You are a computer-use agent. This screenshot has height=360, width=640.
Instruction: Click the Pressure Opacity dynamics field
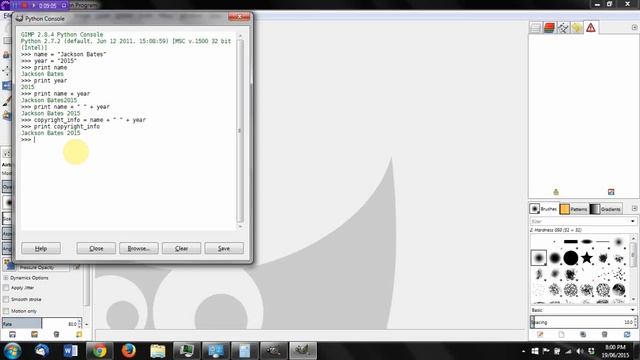point(44,267)
